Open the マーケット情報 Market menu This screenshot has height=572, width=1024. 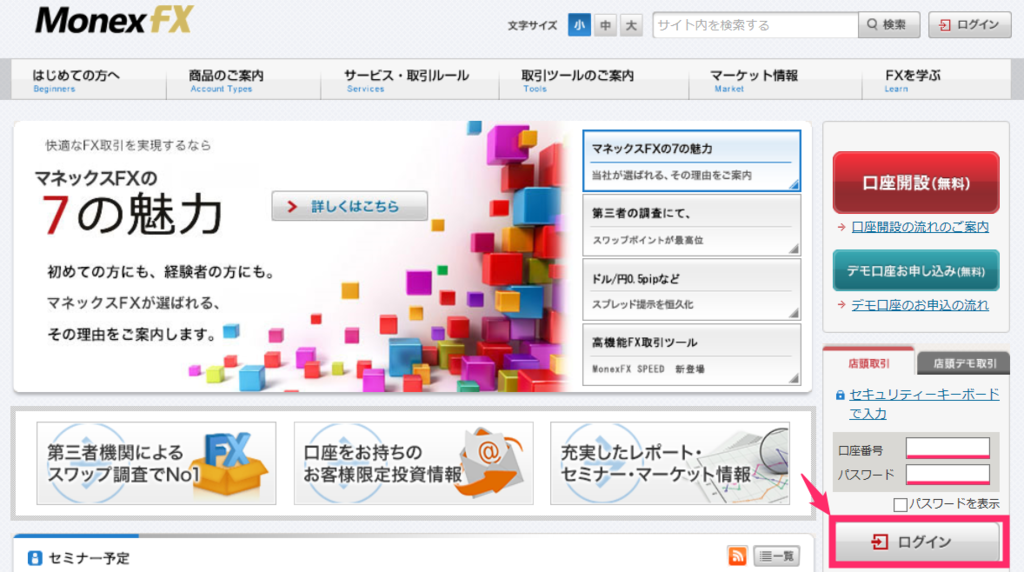[775, 80]
